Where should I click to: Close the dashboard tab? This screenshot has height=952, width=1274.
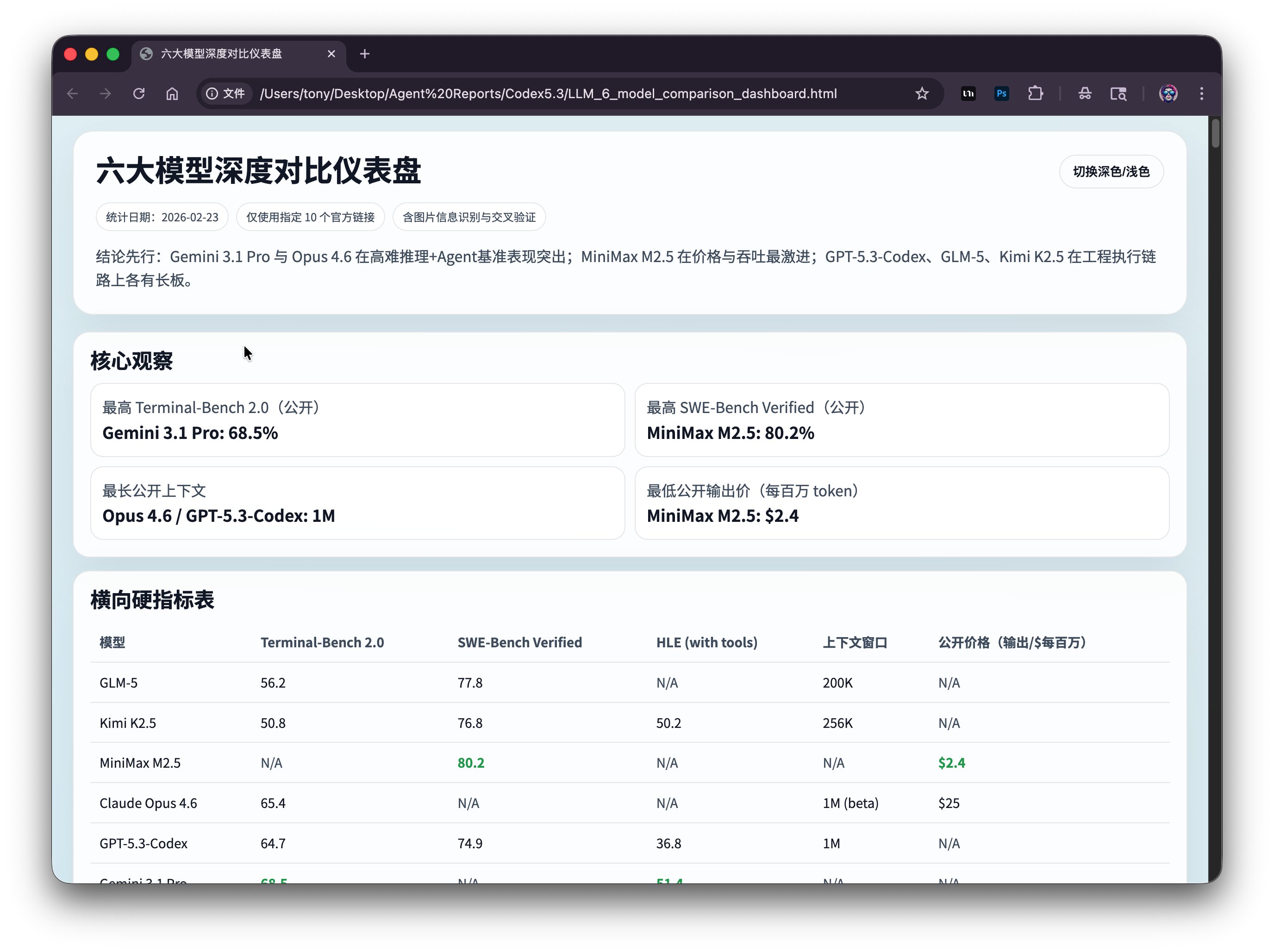pos(331,54)
